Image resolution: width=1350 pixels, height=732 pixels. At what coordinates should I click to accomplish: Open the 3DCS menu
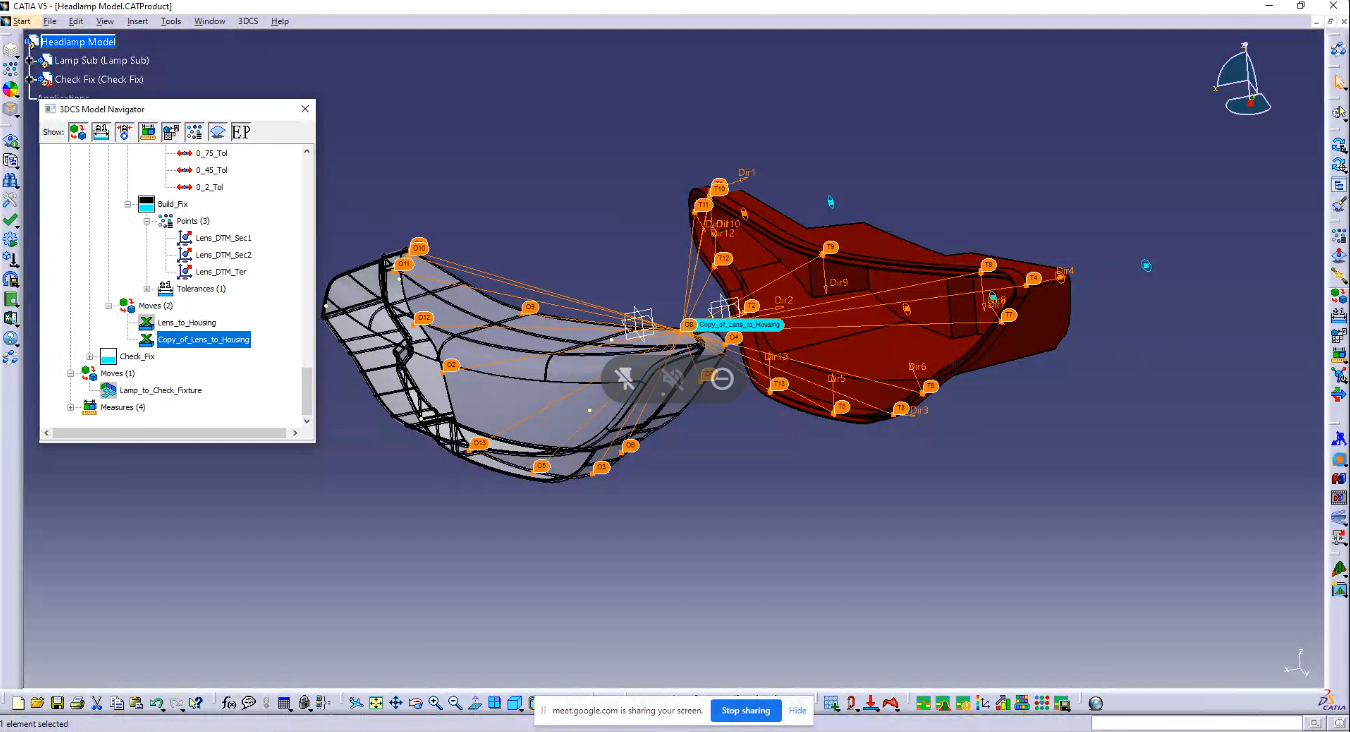click(x=247, y=21)
